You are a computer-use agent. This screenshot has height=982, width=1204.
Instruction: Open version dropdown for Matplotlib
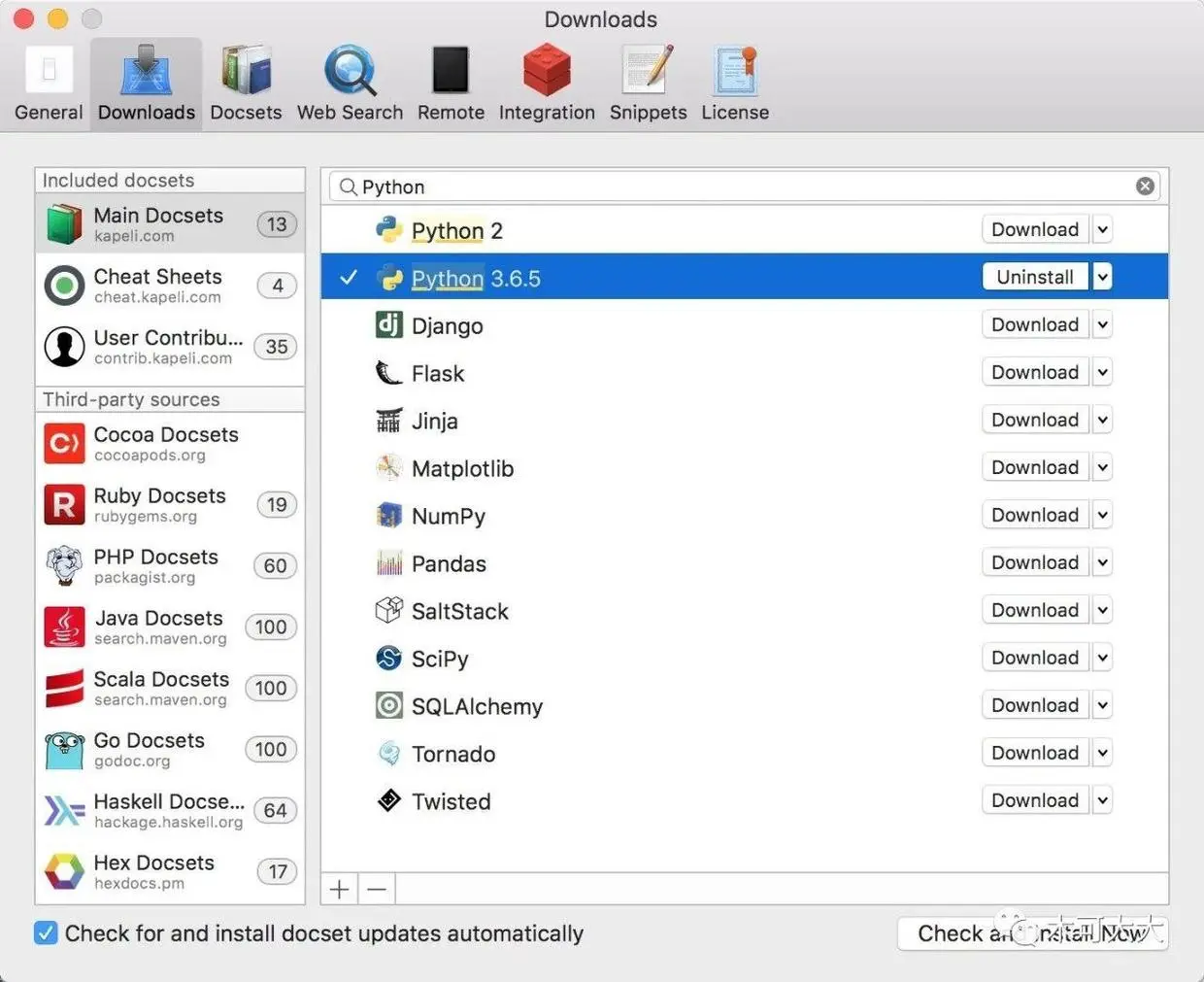coord(1102,467)
